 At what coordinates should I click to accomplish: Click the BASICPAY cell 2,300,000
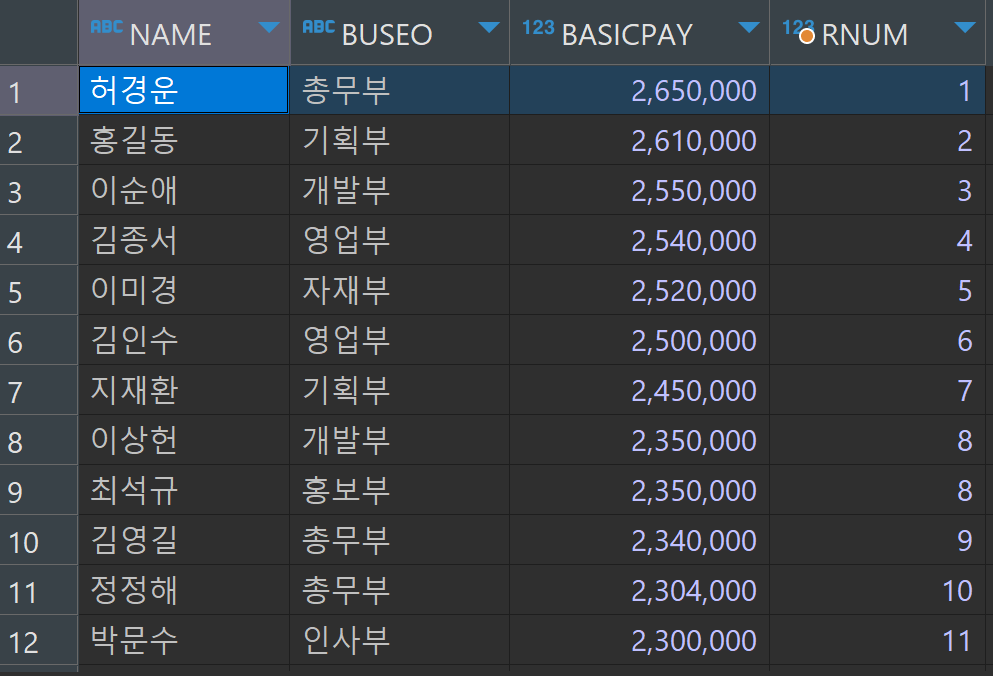pos(640,641)
